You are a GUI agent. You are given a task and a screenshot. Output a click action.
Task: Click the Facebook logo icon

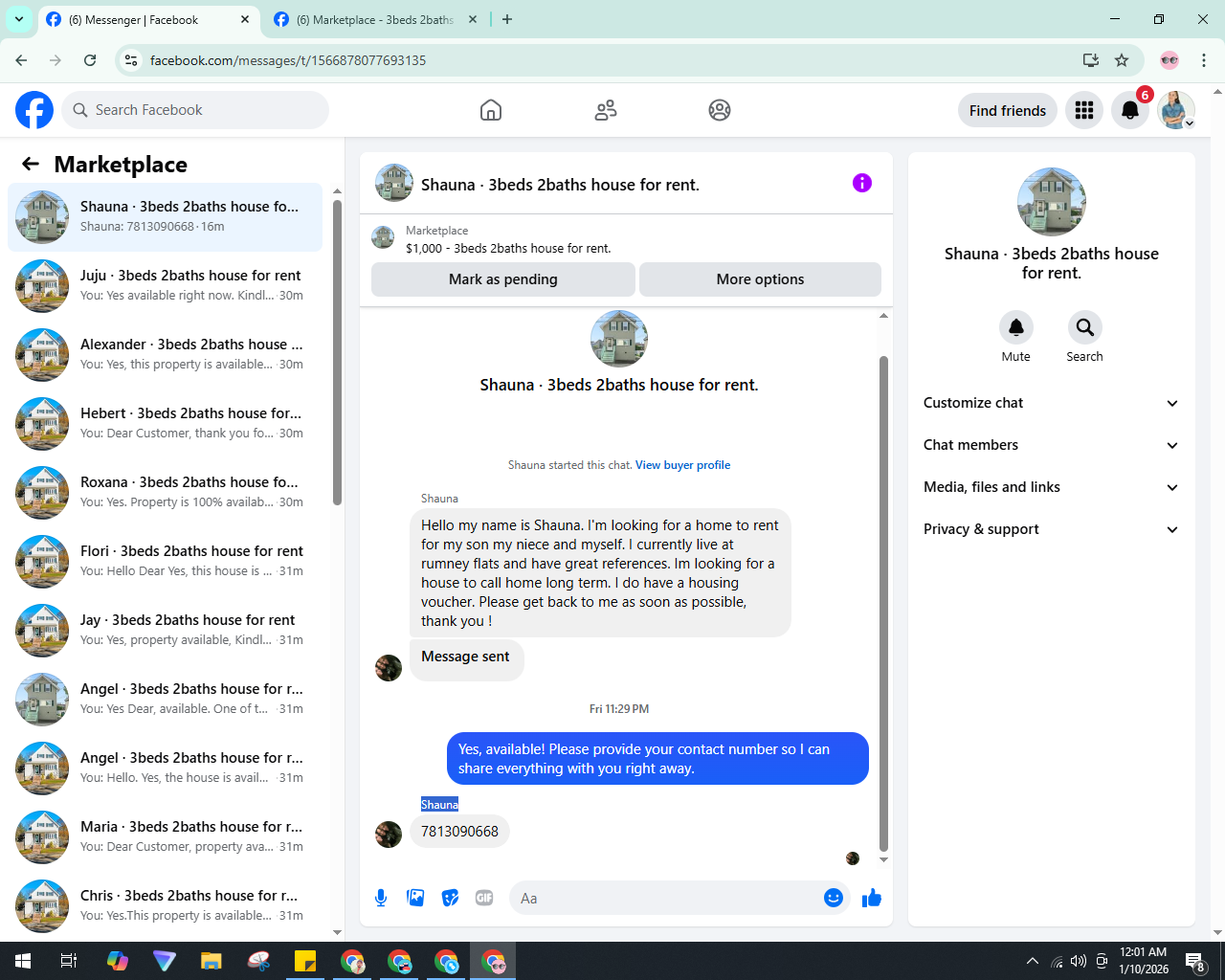tap(34, 110)
